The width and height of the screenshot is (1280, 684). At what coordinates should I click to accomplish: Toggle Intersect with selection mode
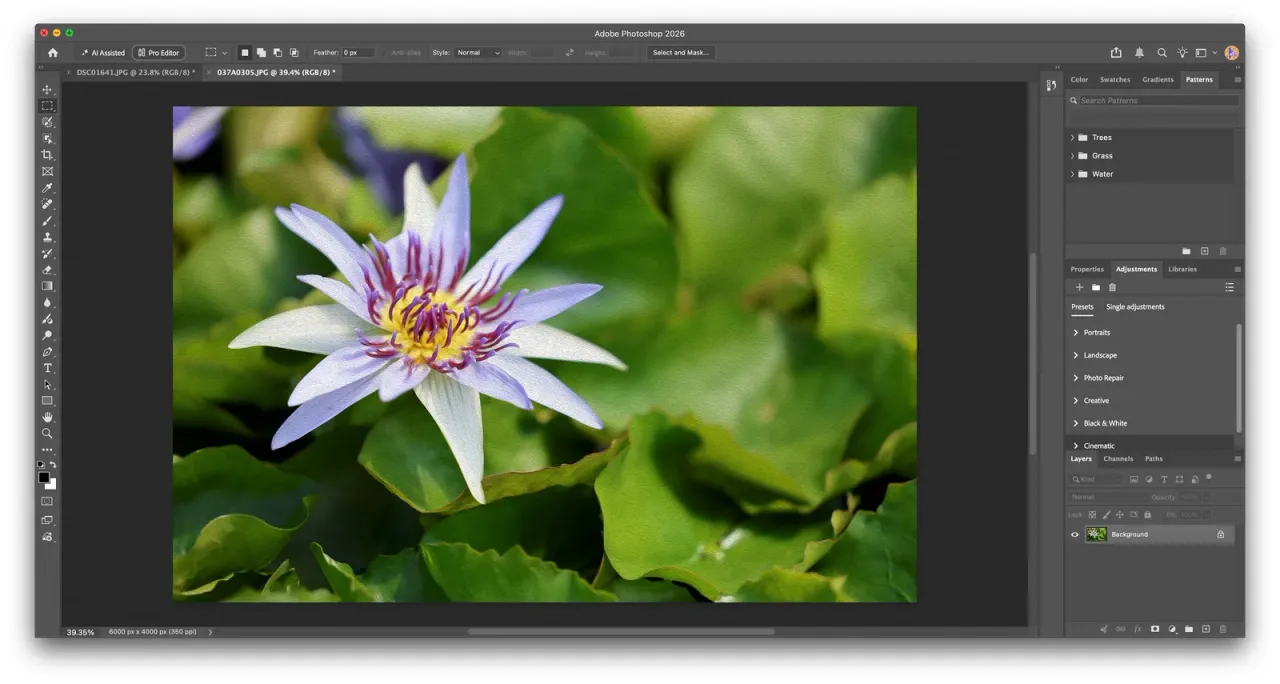(x=294, y=53)
